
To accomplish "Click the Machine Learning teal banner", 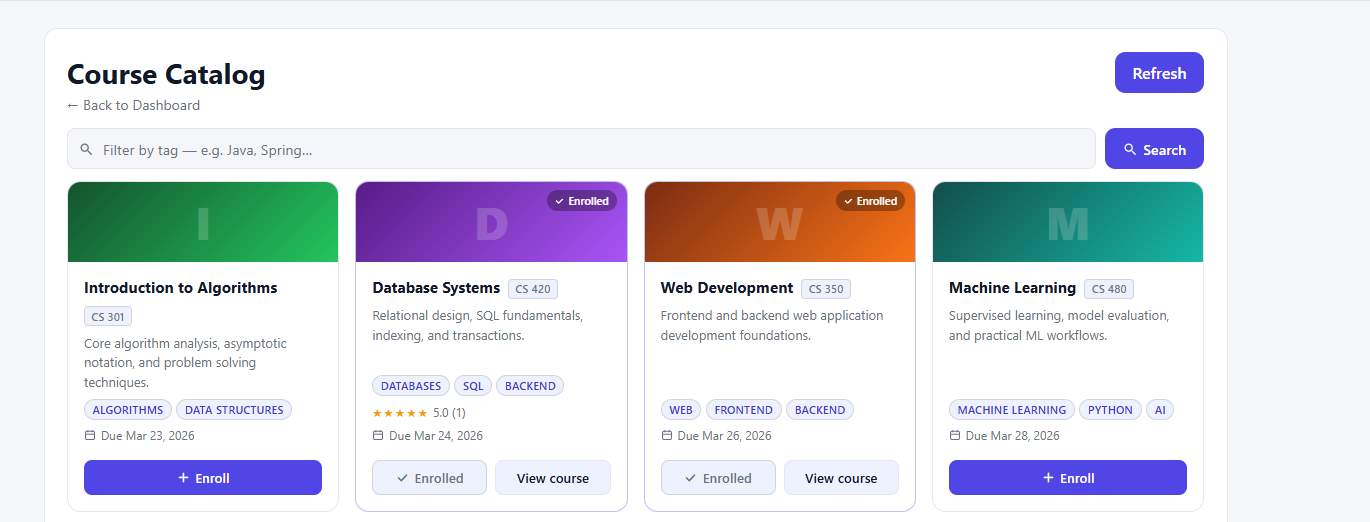I will 1068,222.
